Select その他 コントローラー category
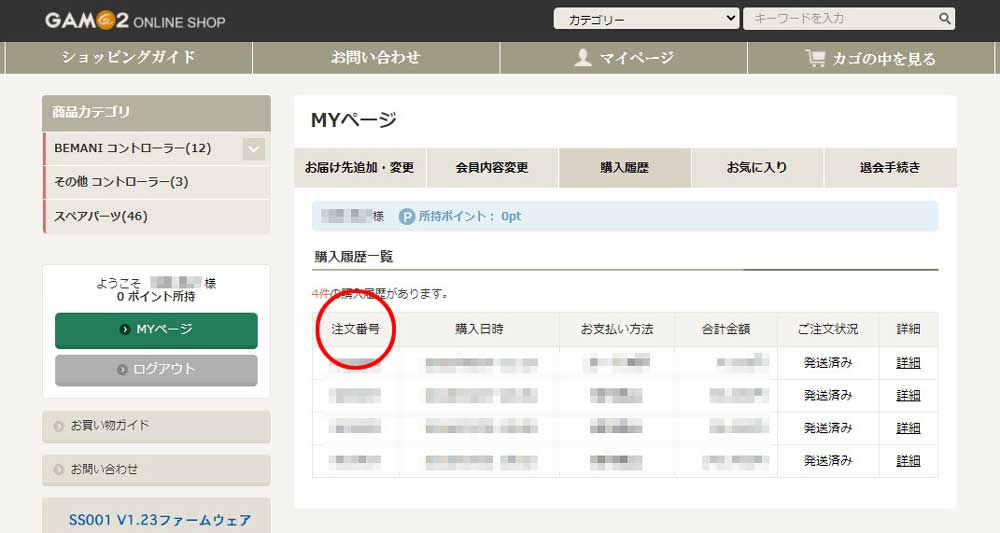1000x533 pixels. tap(121, 182)
